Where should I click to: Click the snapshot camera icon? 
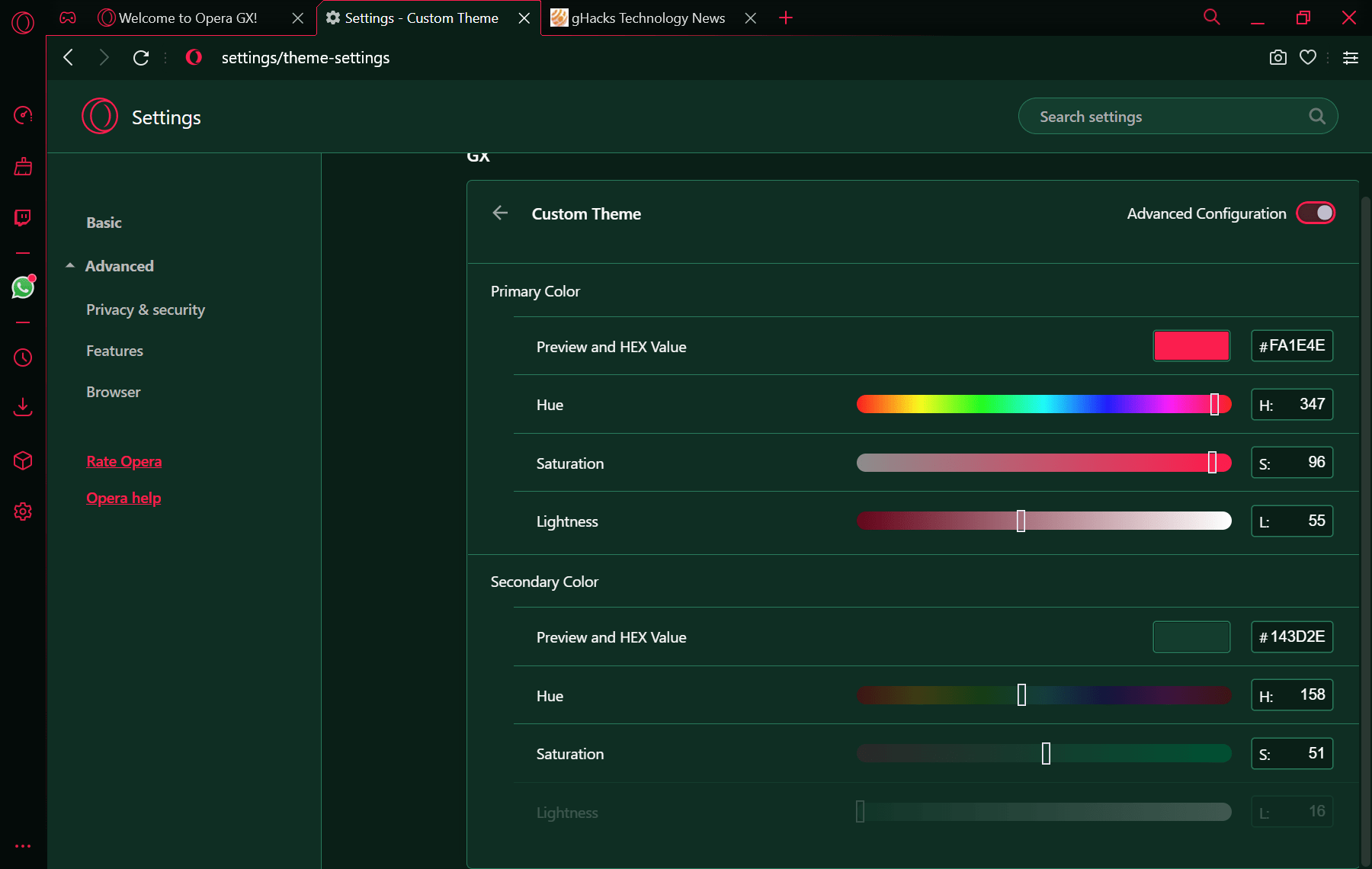tap(1278, 58)
